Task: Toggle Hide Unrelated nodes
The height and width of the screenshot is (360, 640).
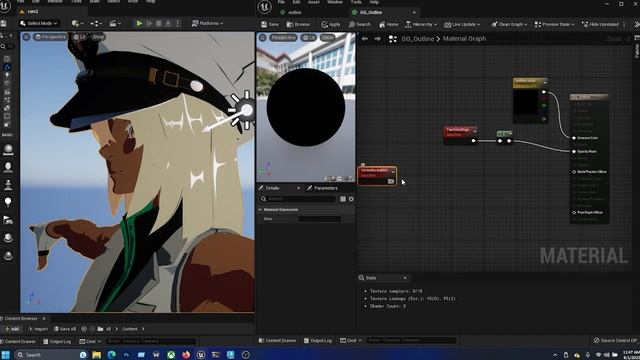Action: [600, 24]
